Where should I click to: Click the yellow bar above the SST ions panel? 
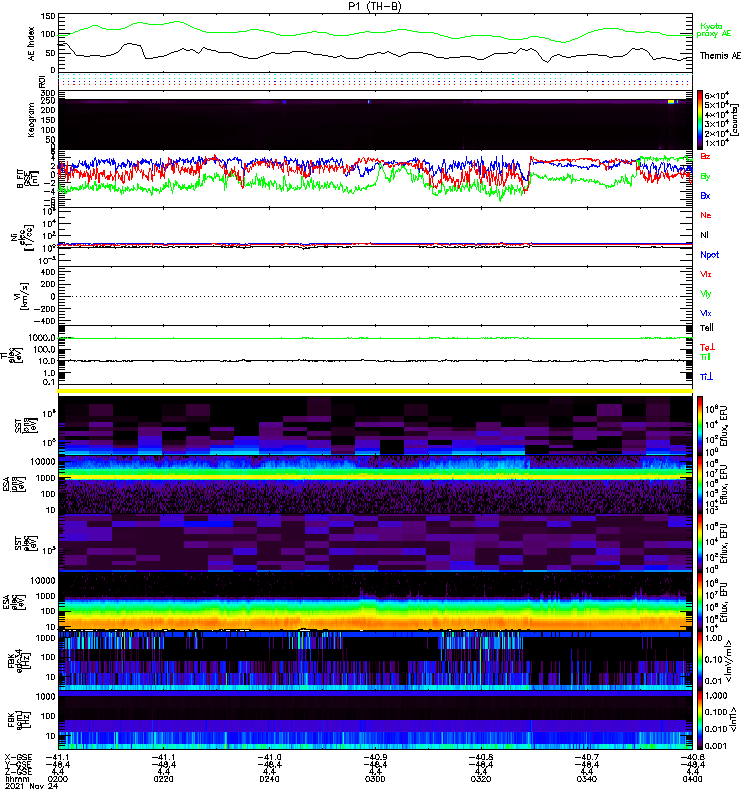(x=375, y=391)
